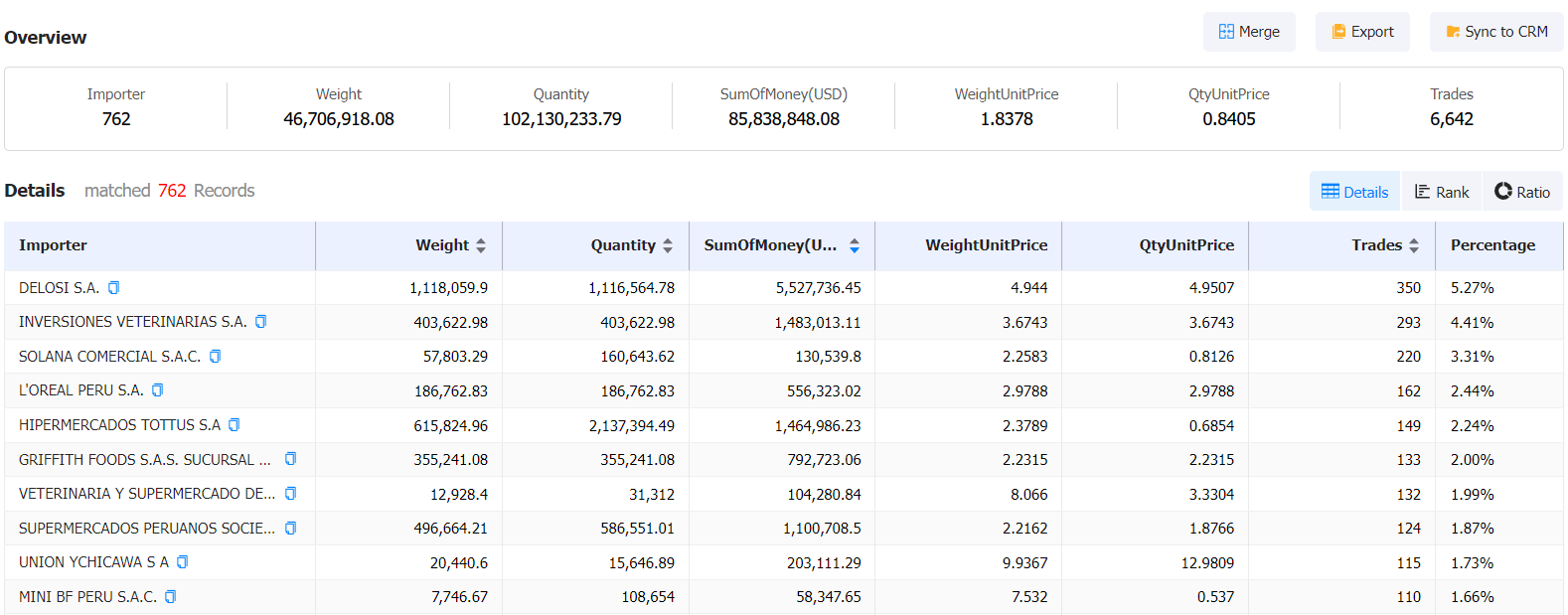
Task: Sort table by Weight column
Action: [481, 245]
